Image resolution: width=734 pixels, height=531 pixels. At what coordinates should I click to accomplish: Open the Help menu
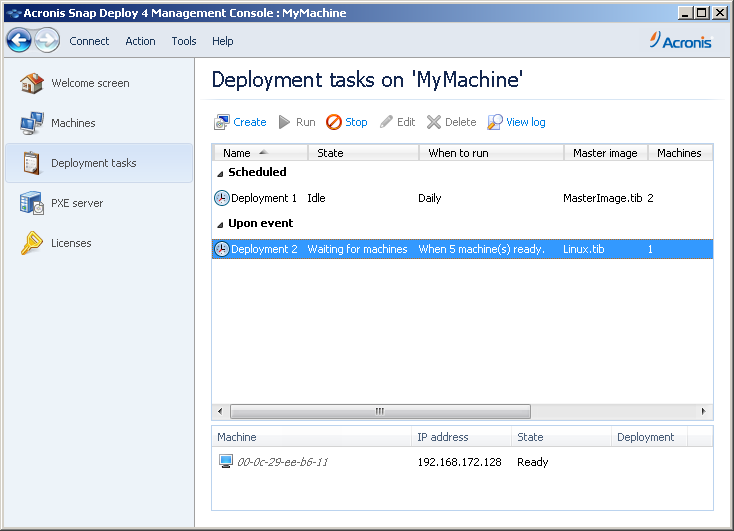point(222,41)
